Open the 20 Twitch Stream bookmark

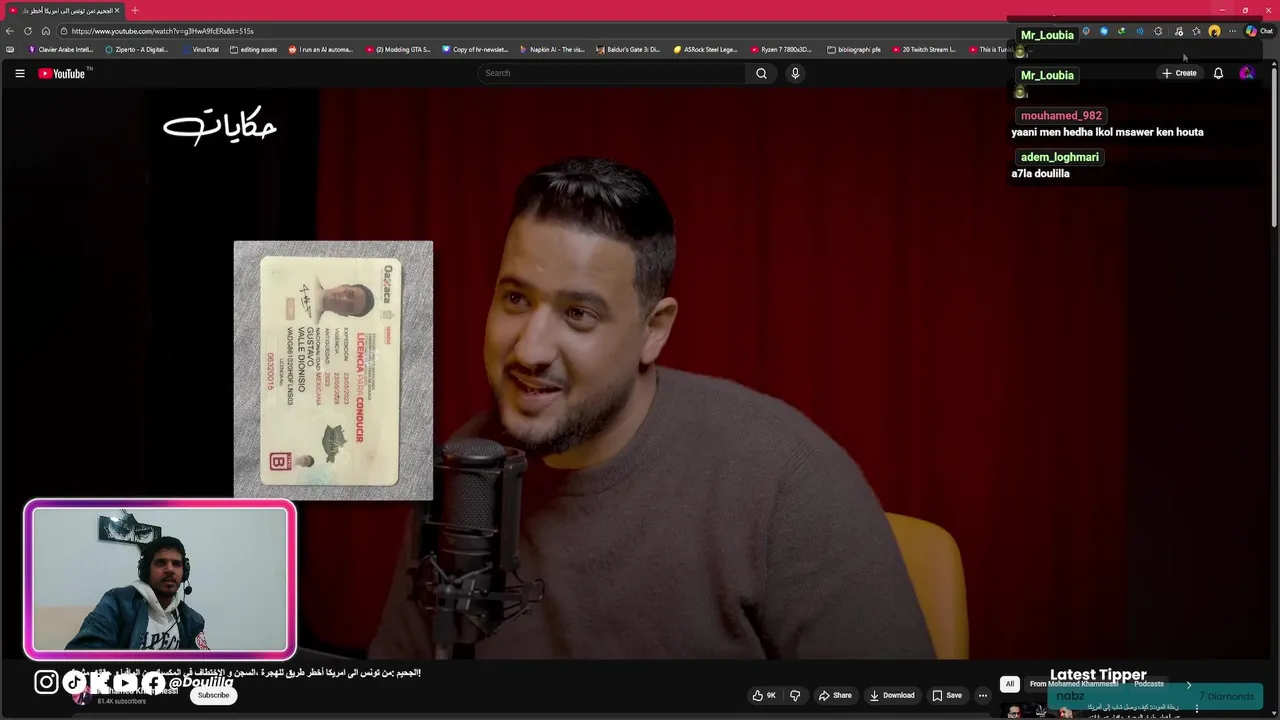[x=924, y=49]
